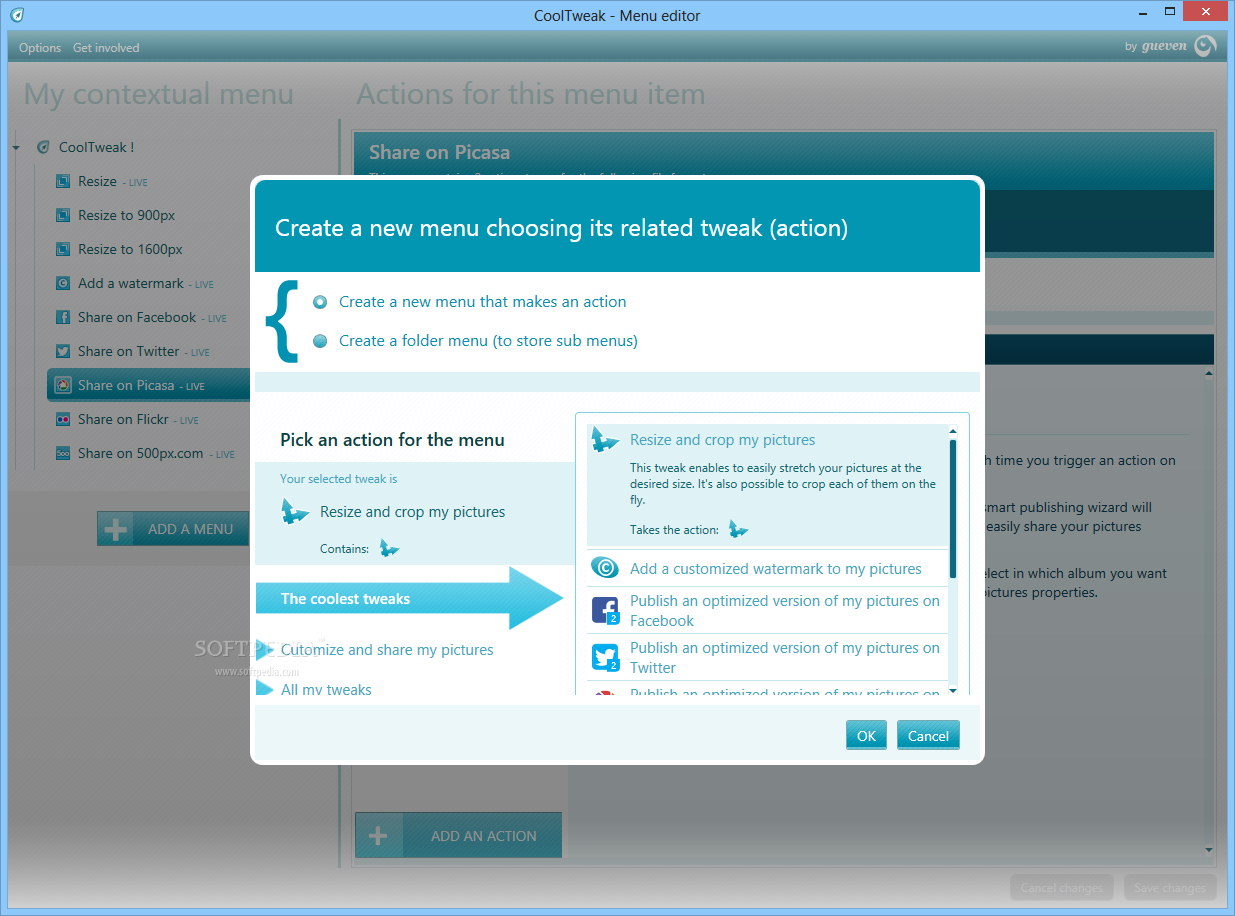Click the 'Contains' action bird icon
1235x916 pixels.
389,548
